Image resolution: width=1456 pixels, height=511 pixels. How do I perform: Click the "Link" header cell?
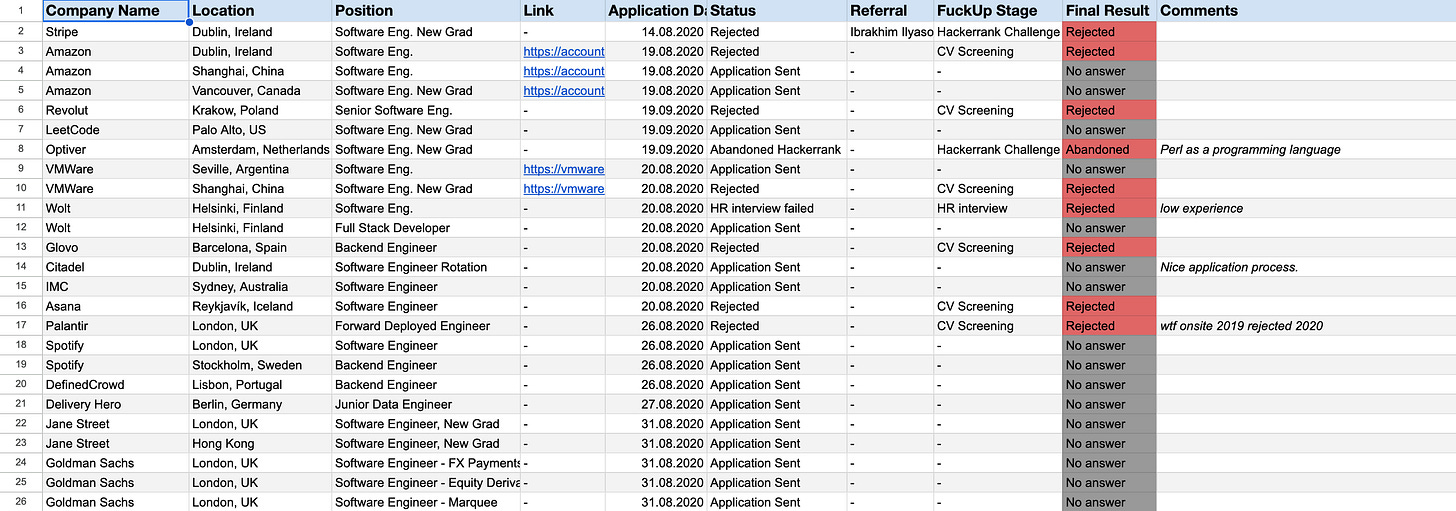(563, 11)
